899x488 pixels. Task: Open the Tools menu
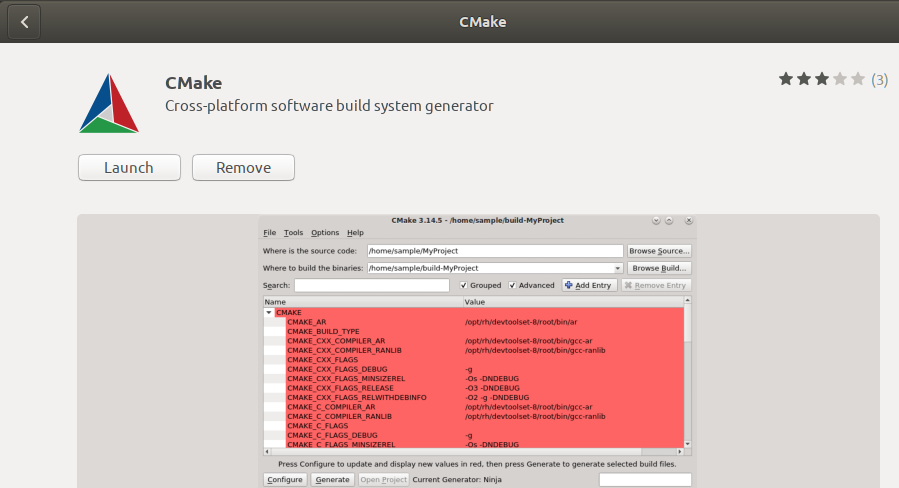click(293, 233)
